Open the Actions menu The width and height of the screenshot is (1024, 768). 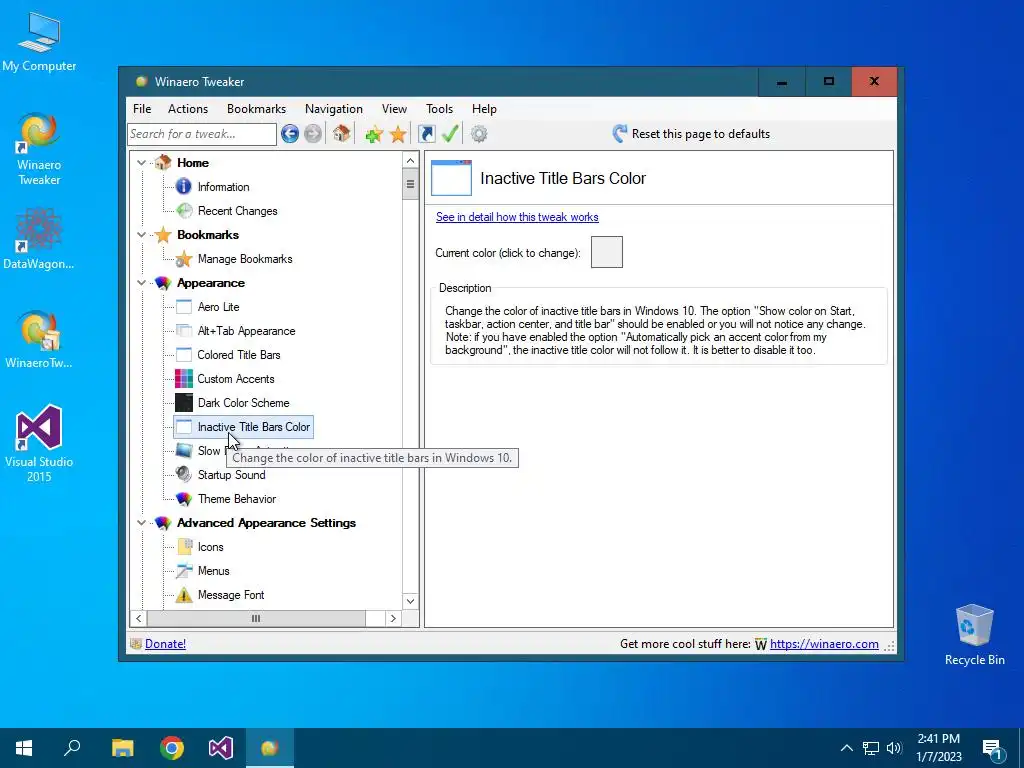pyautogui.click(x=188, y=109)
